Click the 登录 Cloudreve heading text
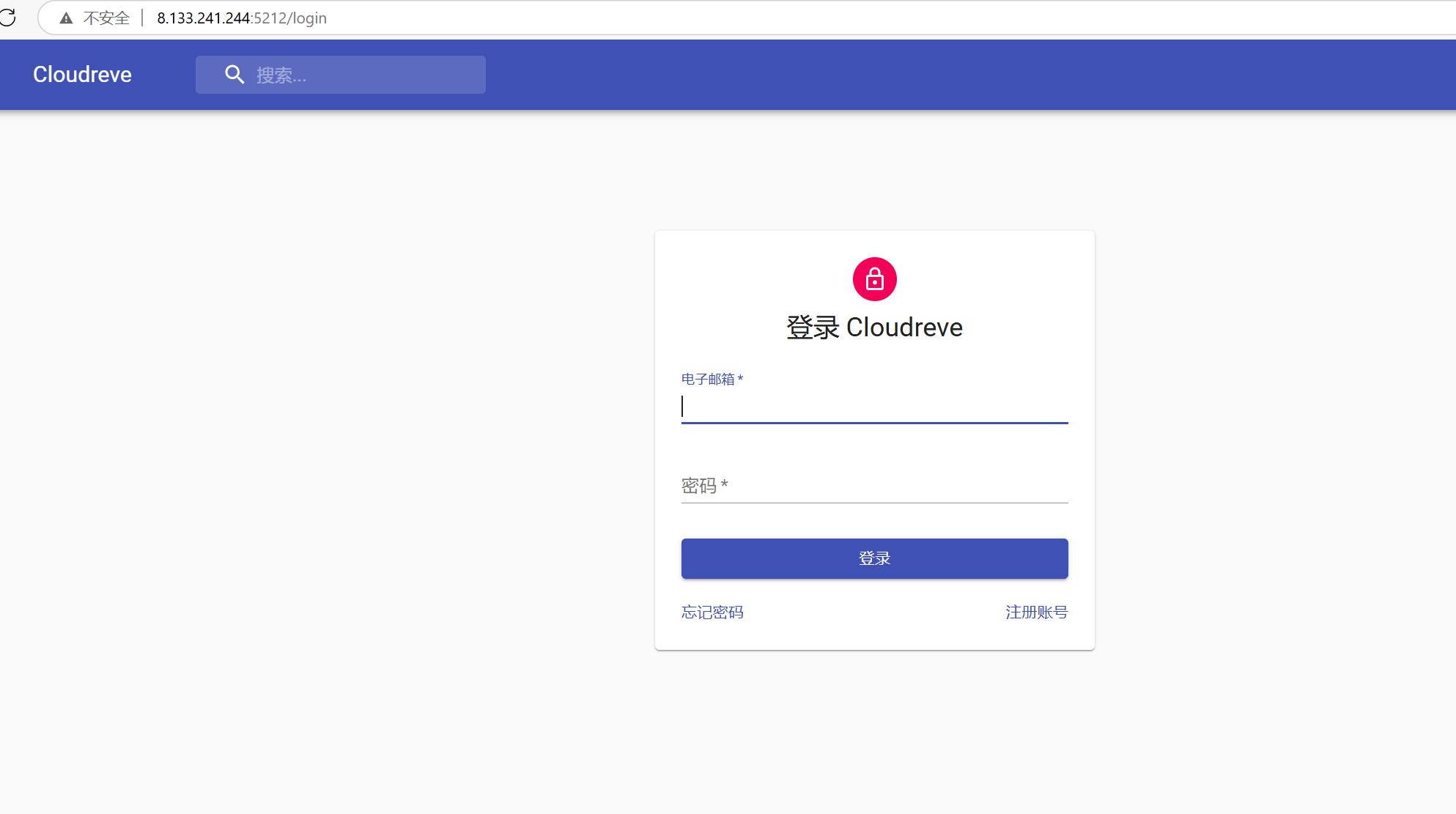Screen dimensions: 1456x814 (874, 328)
